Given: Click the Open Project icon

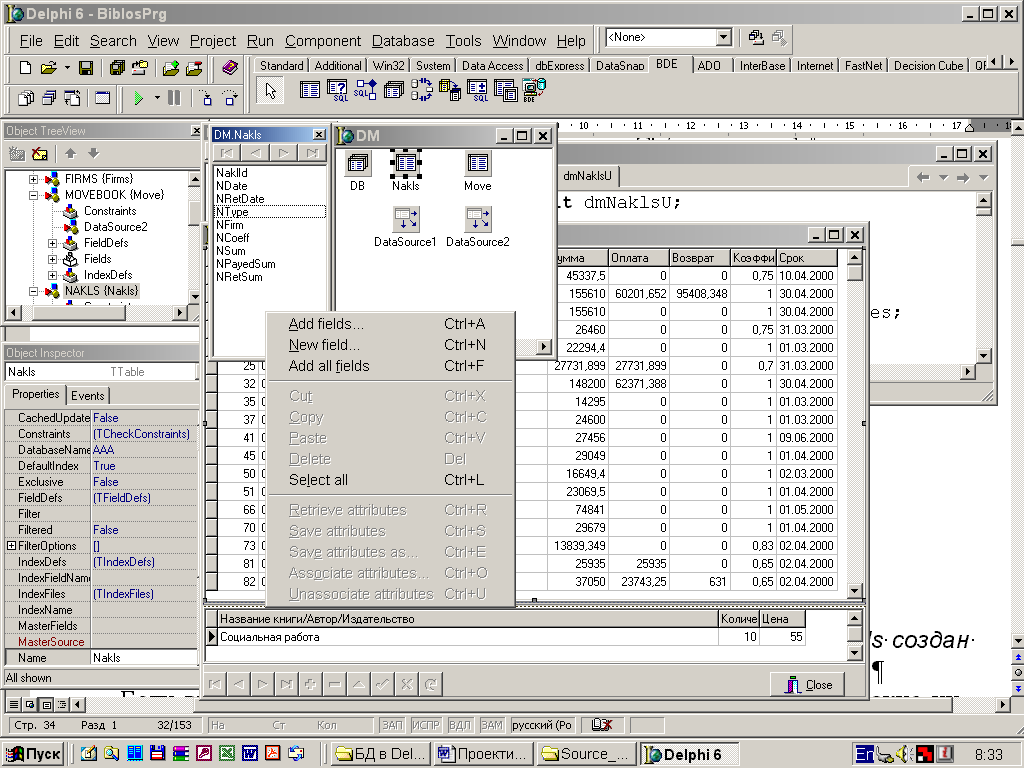Looking at the screenshot, I should click(x=140, y=68).
